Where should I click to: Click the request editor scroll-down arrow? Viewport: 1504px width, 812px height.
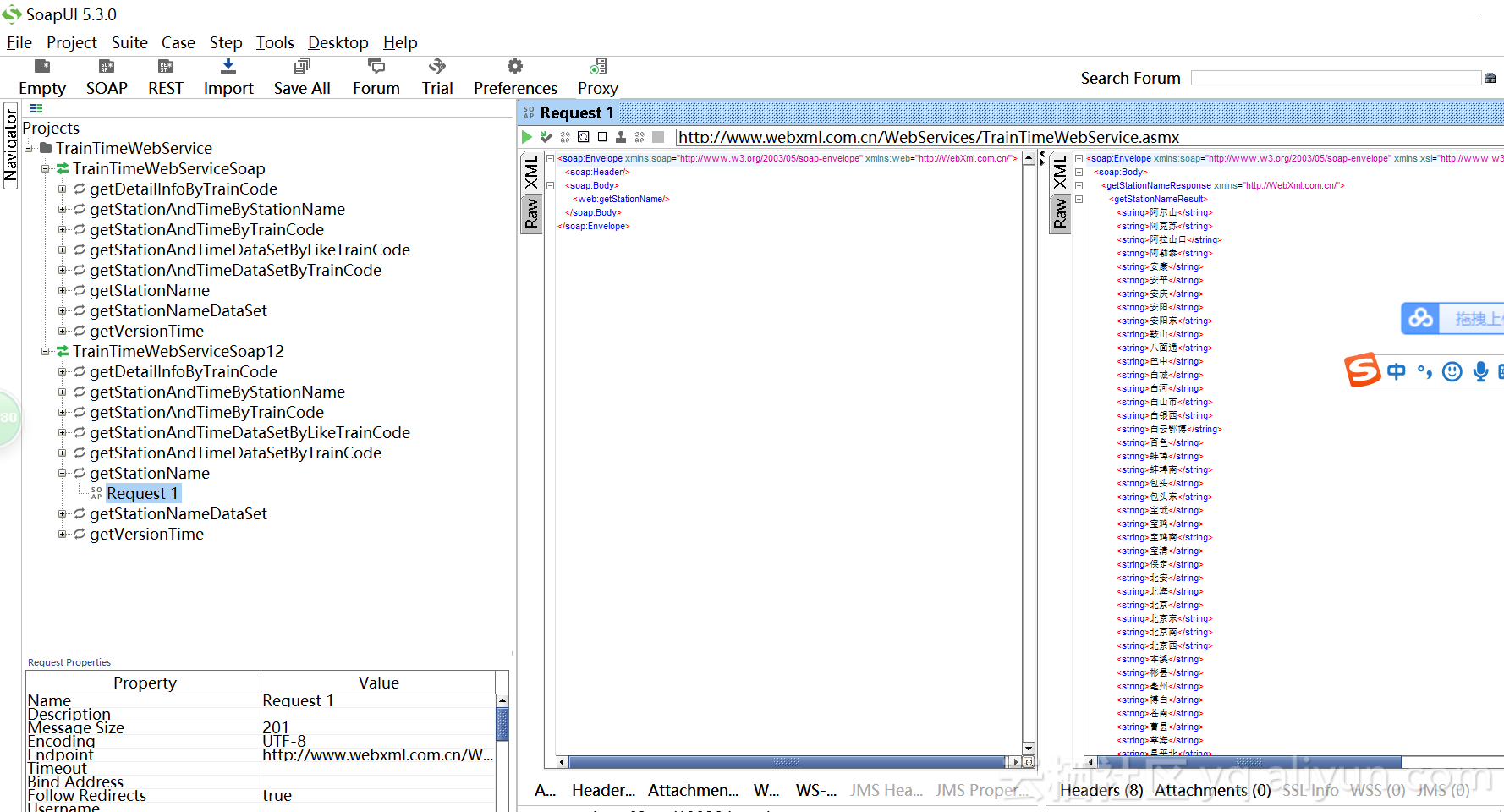[x=1029, y=748]
